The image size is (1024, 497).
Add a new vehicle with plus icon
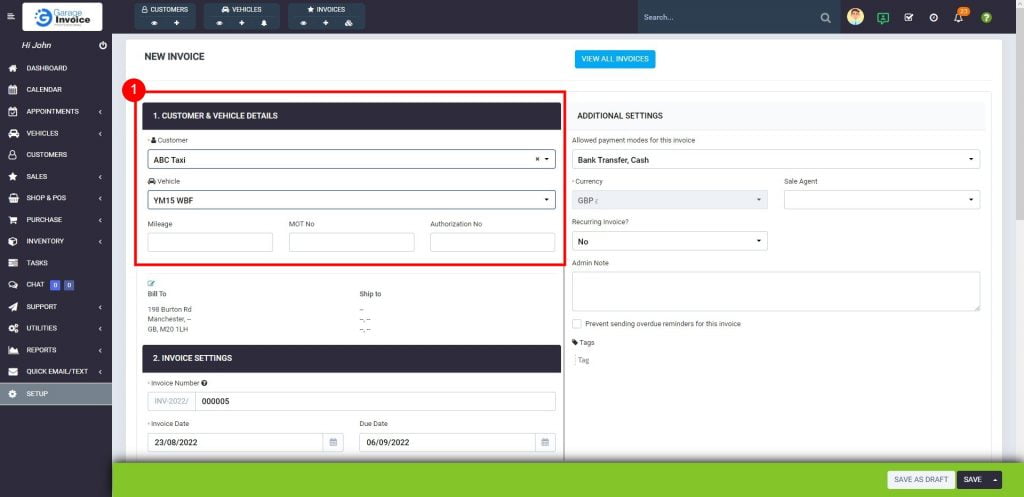pyautogui.click(x=242, y=23)
